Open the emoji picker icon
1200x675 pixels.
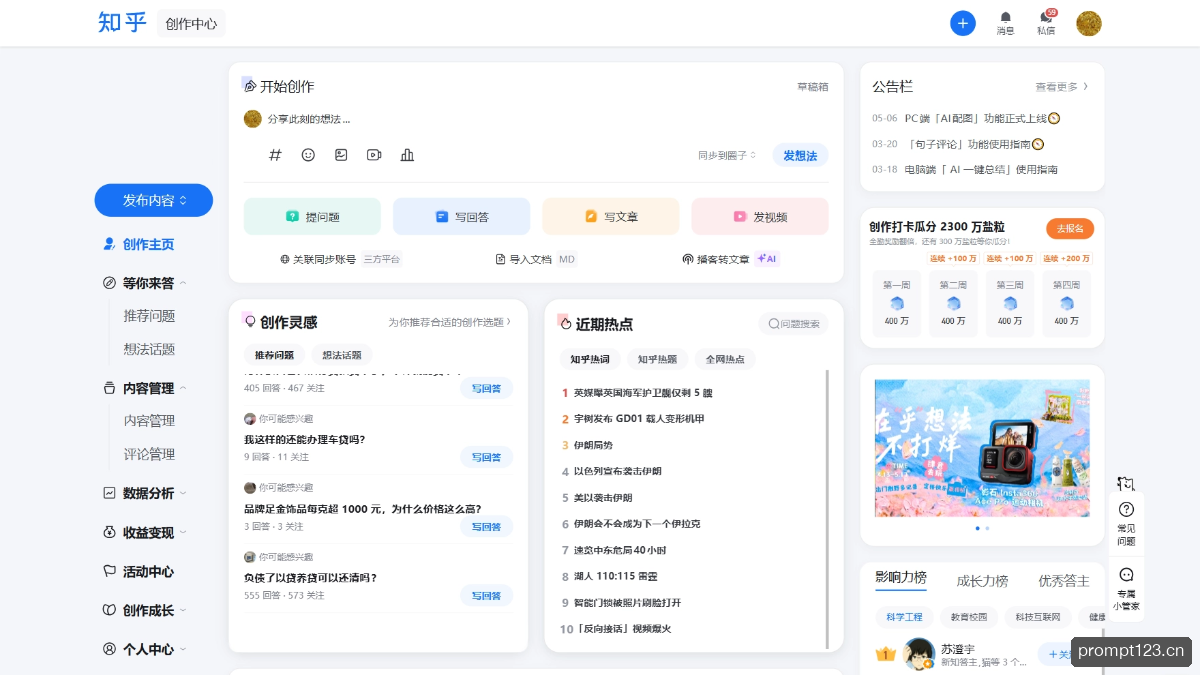308,155
